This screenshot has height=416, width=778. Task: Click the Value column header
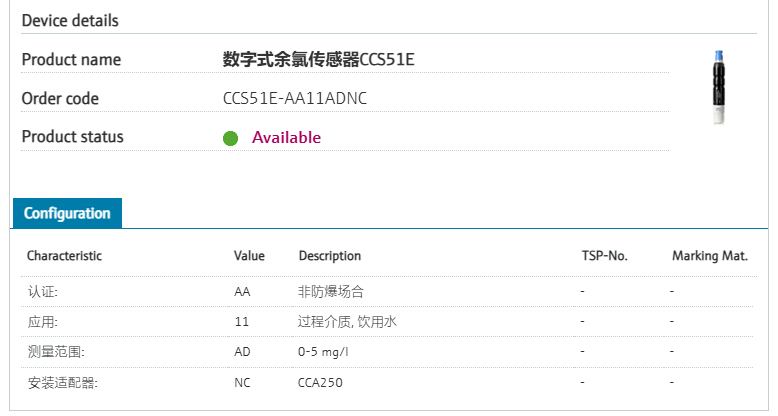coord(249,256)
